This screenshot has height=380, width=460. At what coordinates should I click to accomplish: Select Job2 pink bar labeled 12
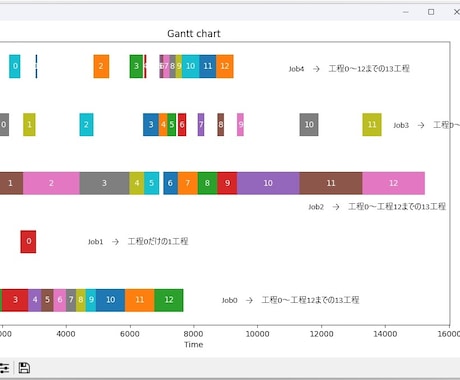click(394, 183)
